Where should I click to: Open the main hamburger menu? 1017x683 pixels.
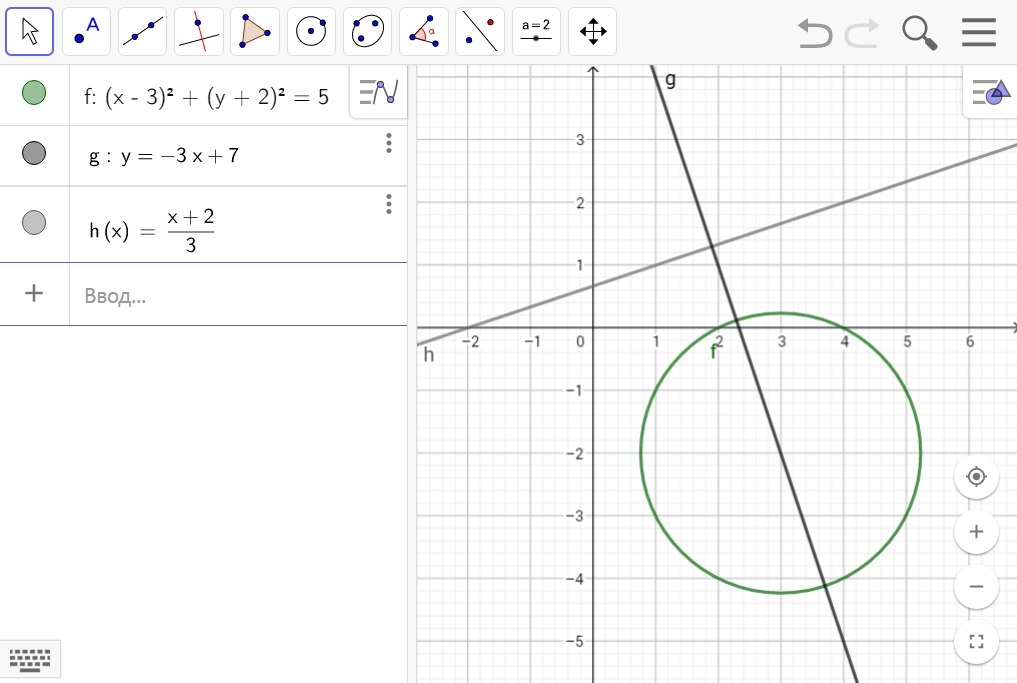point(978,31)
